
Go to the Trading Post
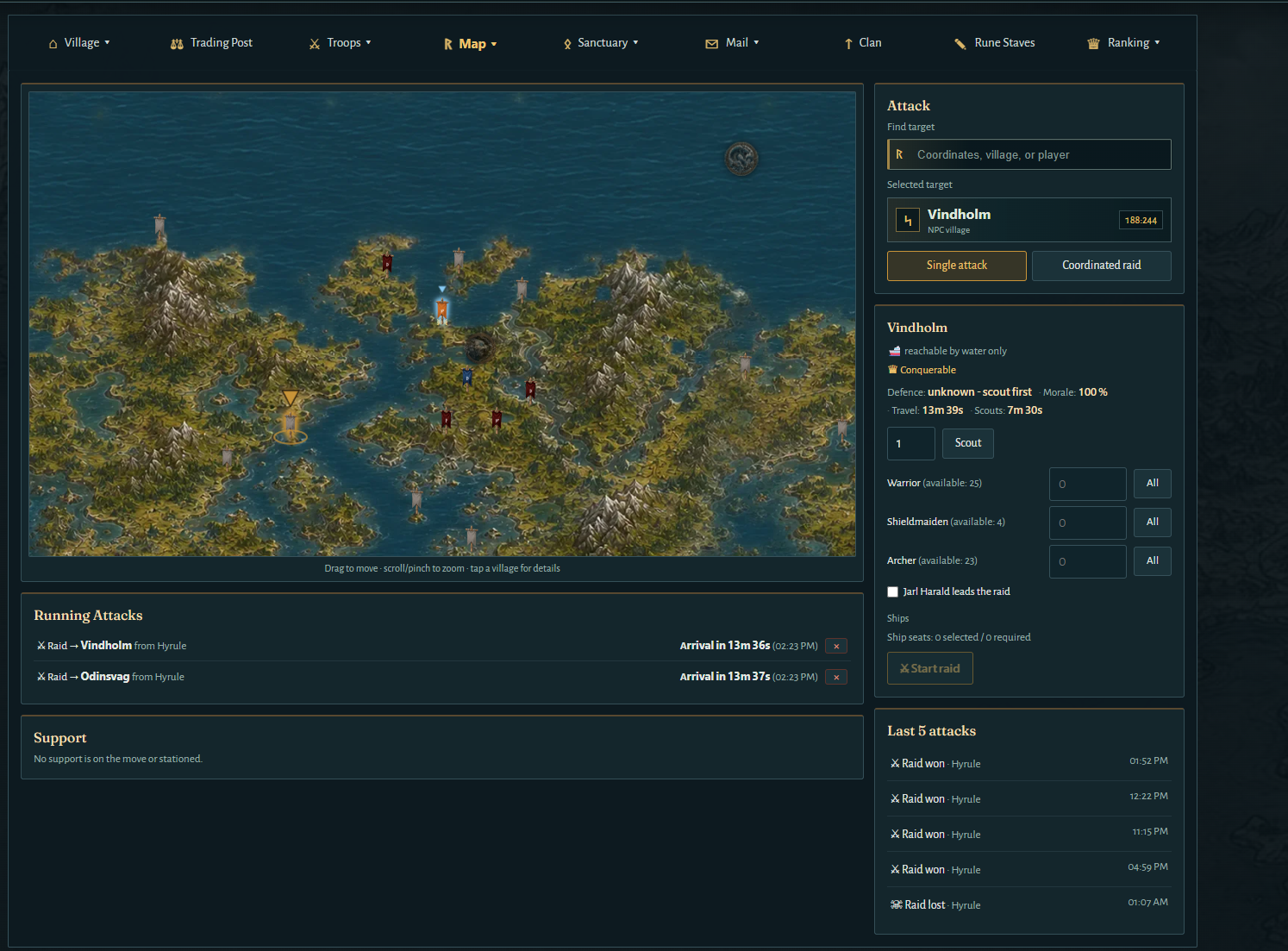[x=212, y=43]
